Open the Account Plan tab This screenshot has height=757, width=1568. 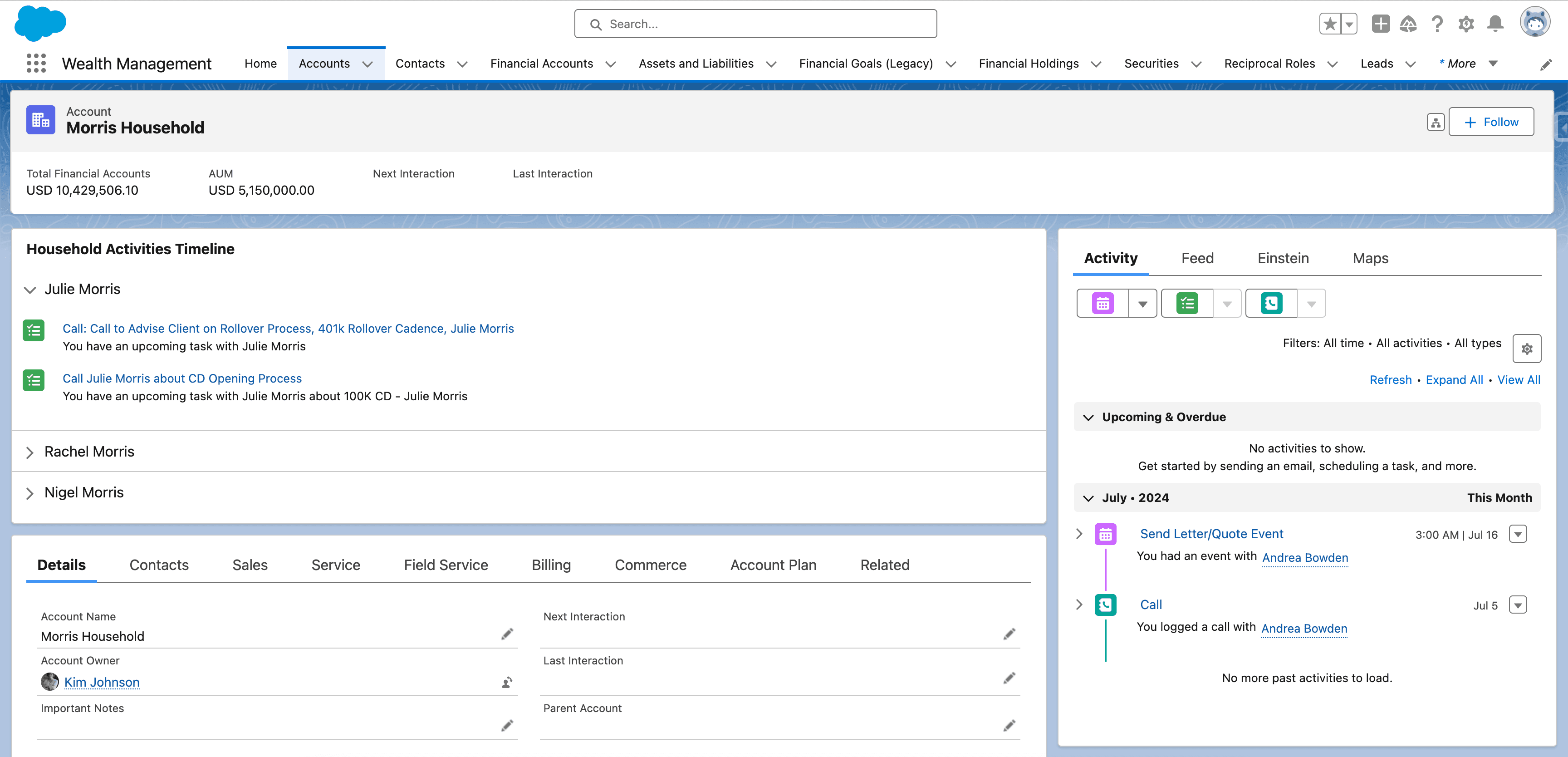pyautogui.click(x=773, y=565)
